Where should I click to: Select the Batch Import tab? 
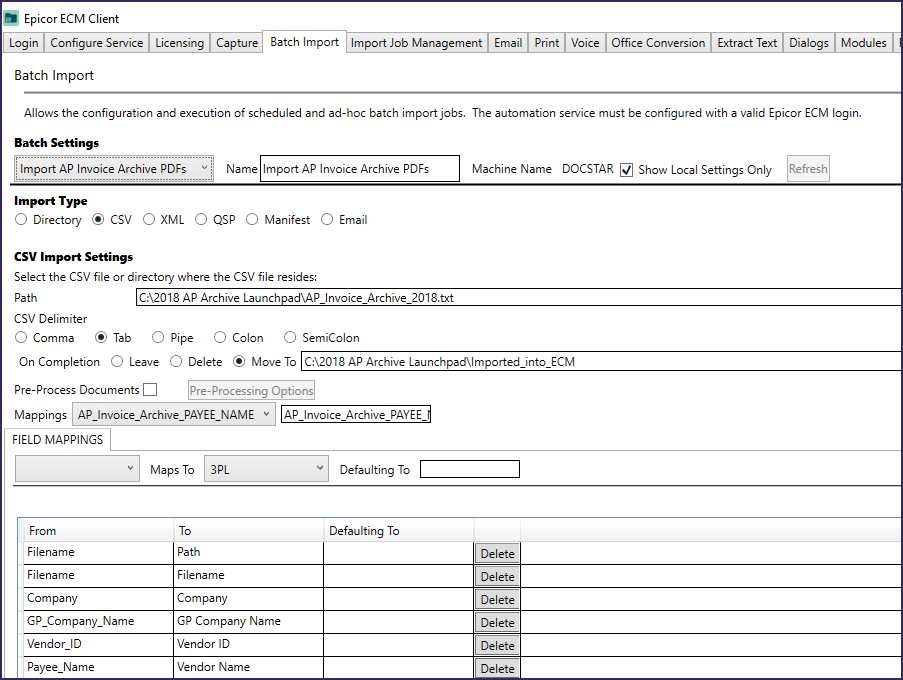pyautogui.click(x=305, y=42)
